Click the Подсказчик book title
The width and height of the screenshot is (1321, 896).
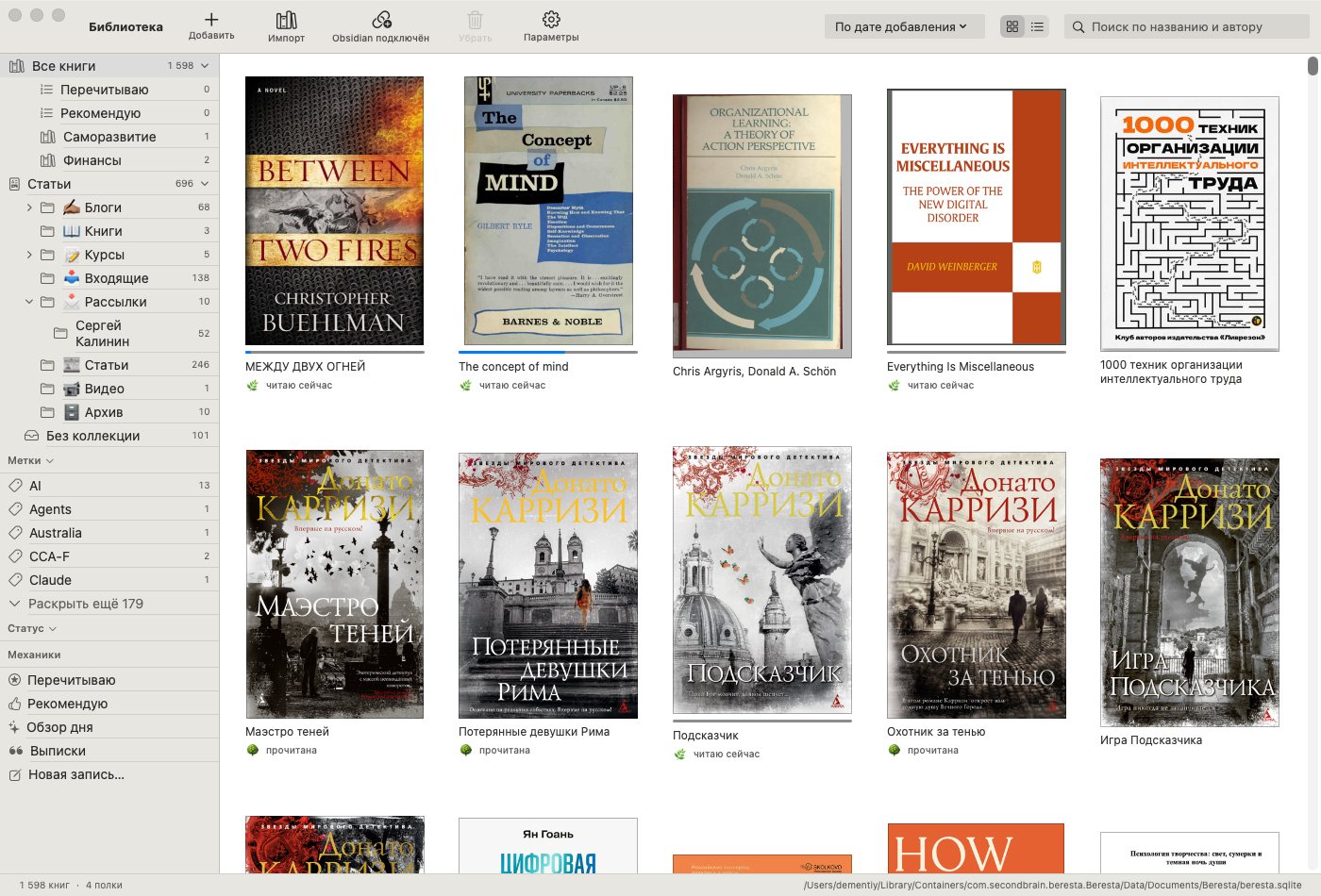point(706,736)
